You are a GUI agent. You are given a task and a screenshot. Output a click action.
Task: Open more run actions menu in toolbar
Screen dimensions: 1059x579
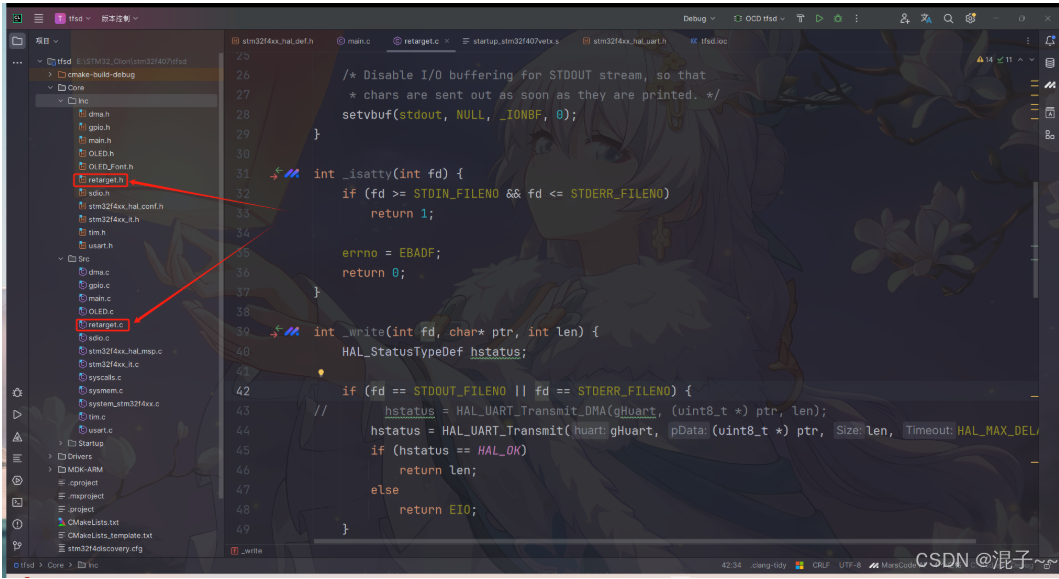click(856, 18)
